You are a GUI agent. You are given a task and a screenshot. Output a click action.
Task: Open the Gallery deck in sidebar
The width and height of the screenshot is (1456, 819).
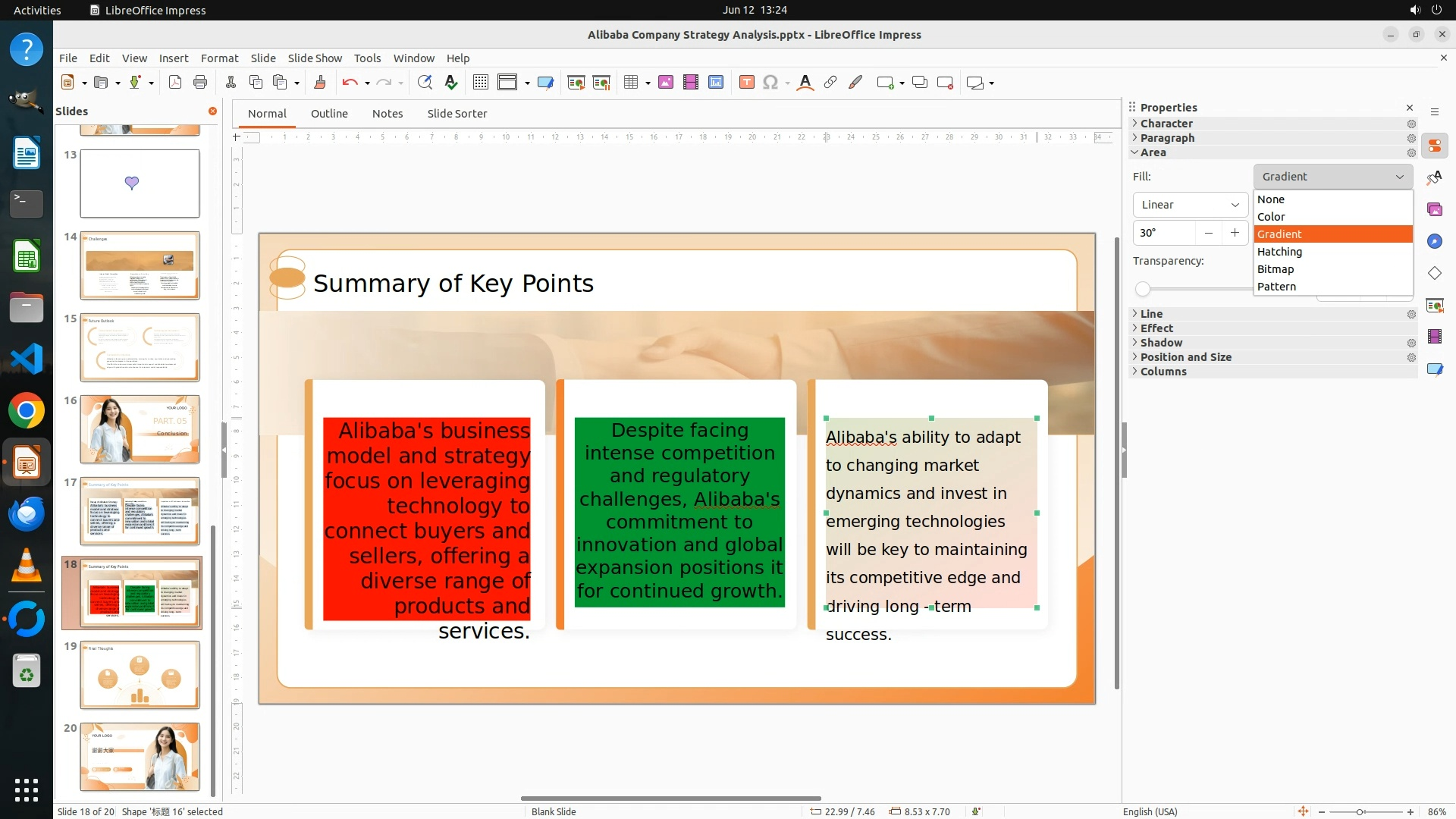(x=1434, y=209)
